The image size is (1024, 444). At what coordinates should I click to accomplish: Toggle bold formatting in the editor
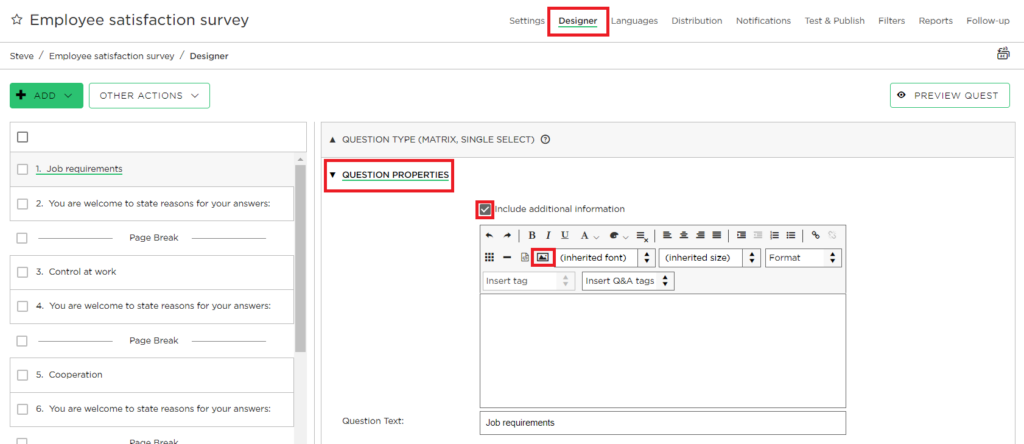[532, 235]
